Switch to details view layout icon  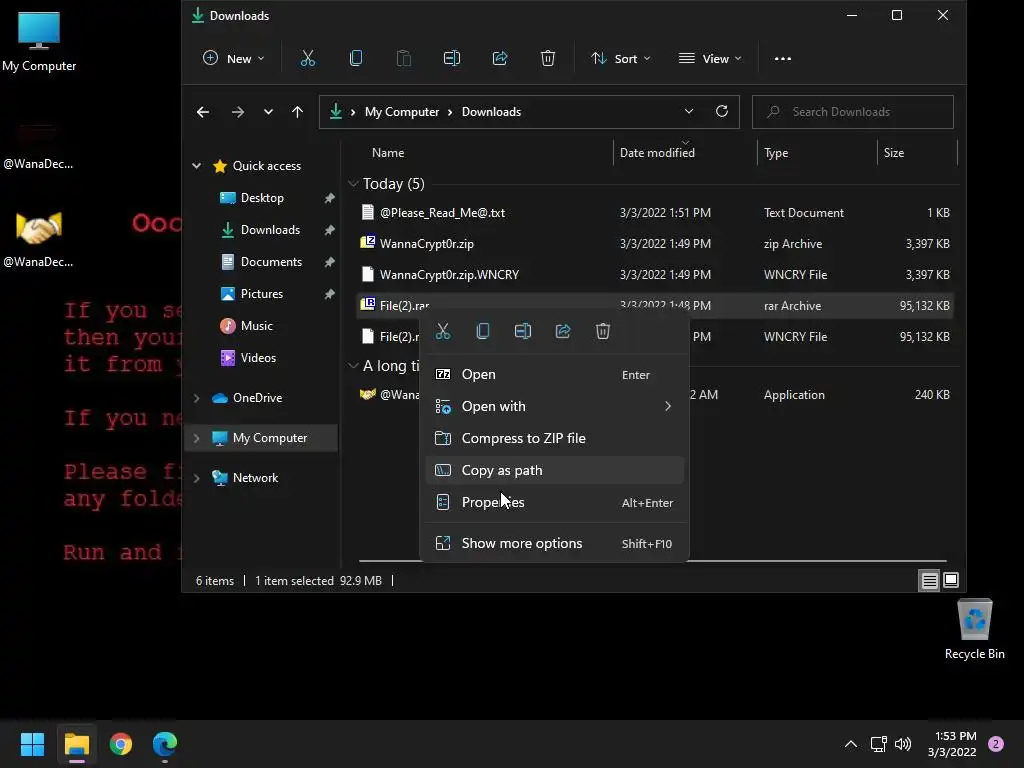click(x=929, y=580)
